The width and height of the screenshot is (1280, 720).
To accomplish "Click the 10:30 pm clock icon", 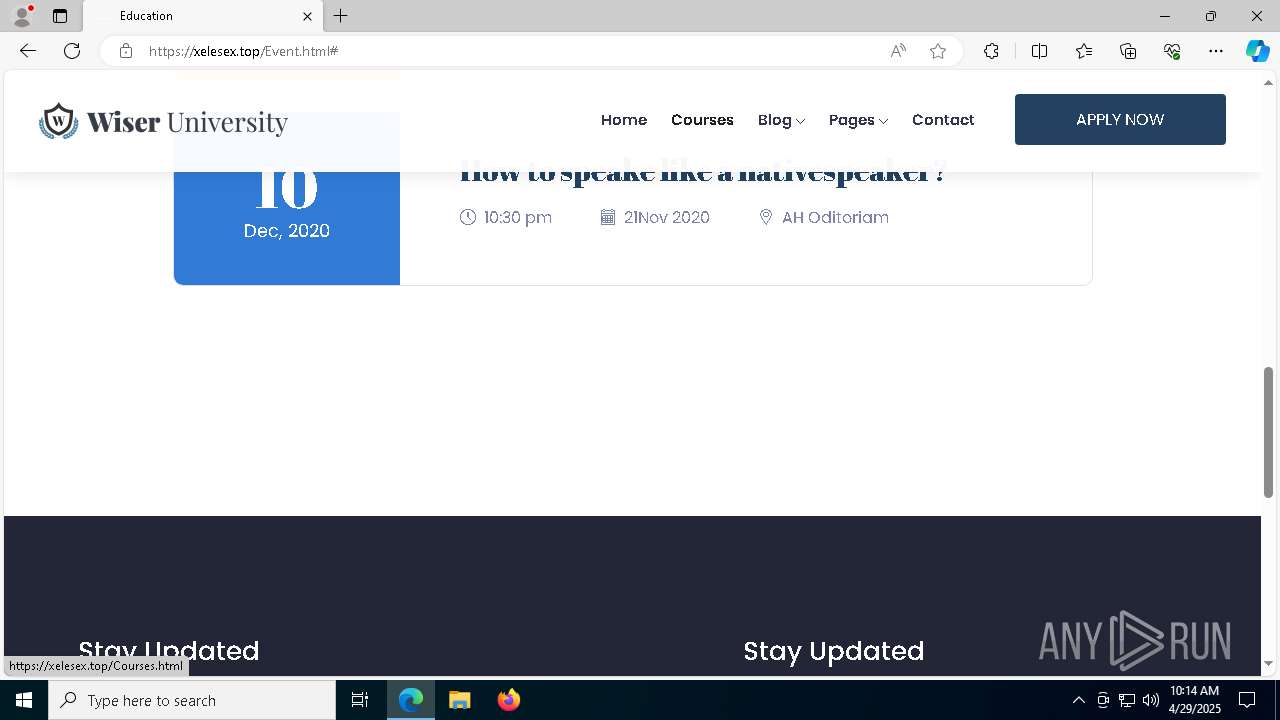I will (467, 217).
